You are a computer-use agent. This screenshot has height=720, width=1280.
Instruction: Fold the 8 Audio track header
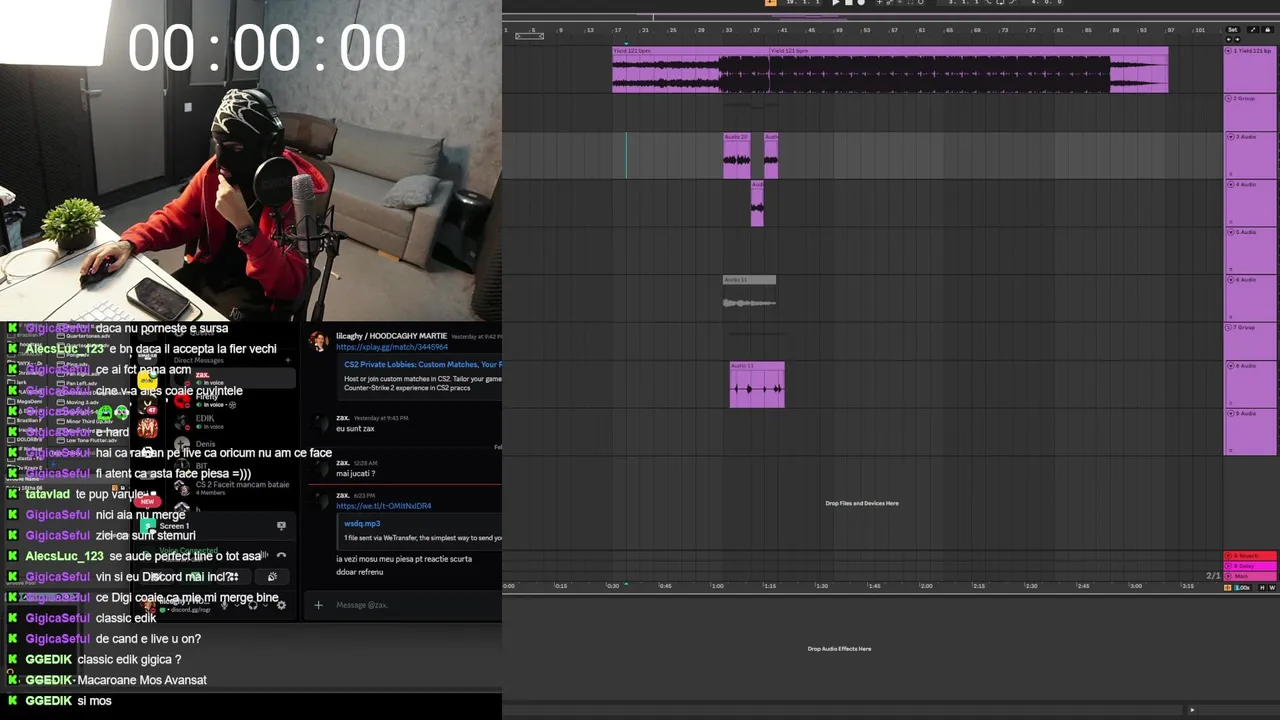(x=1229, y=366)
